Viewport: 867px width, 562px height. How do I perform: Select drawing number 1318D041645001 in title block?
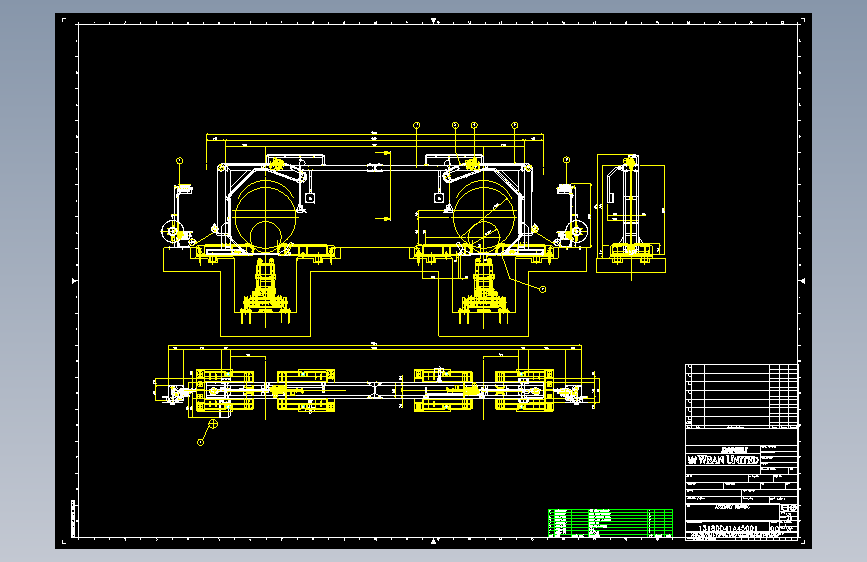tap(728, 528)
